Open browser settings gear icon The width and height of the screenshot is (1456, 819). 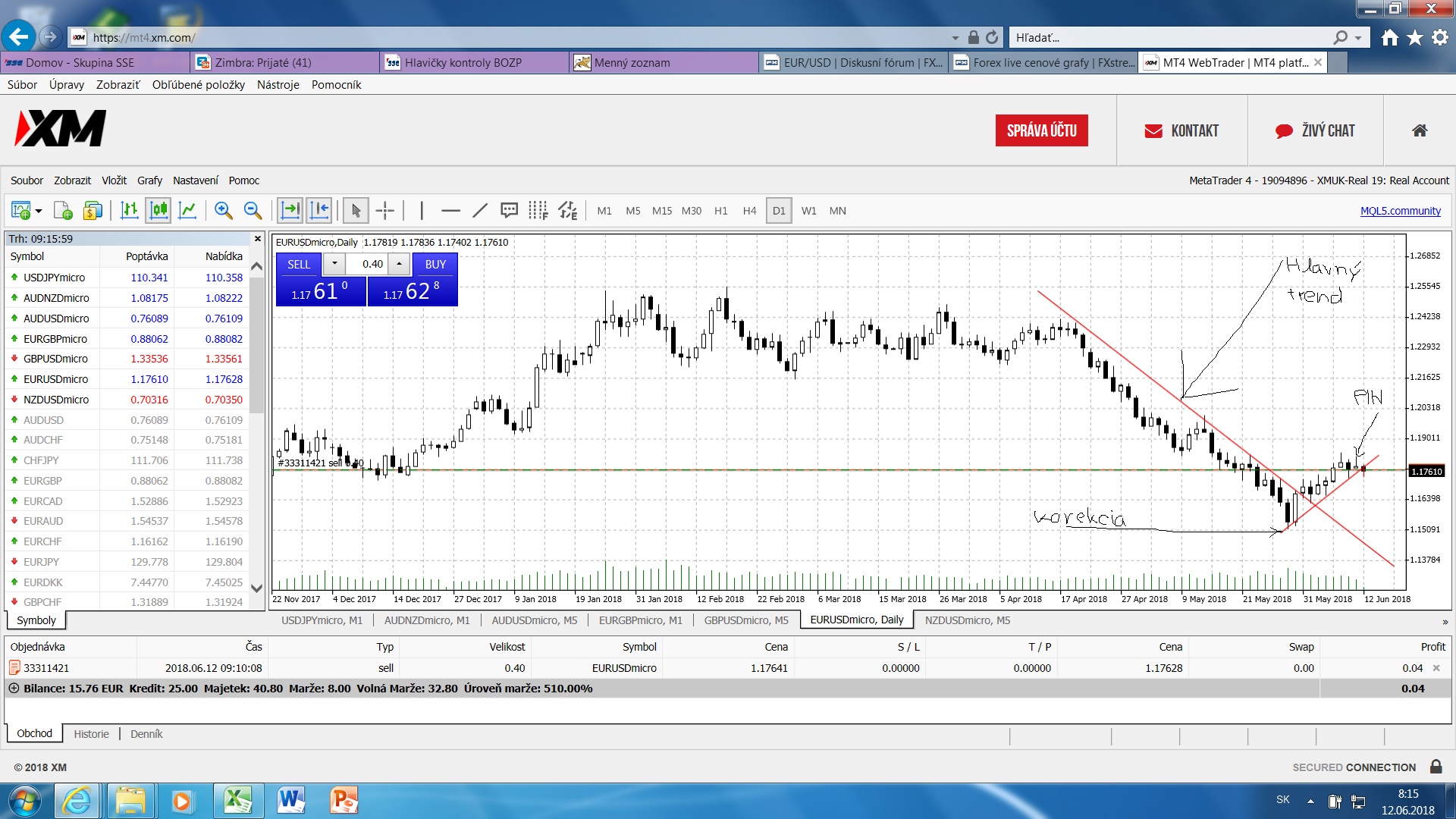[1440, 37]
